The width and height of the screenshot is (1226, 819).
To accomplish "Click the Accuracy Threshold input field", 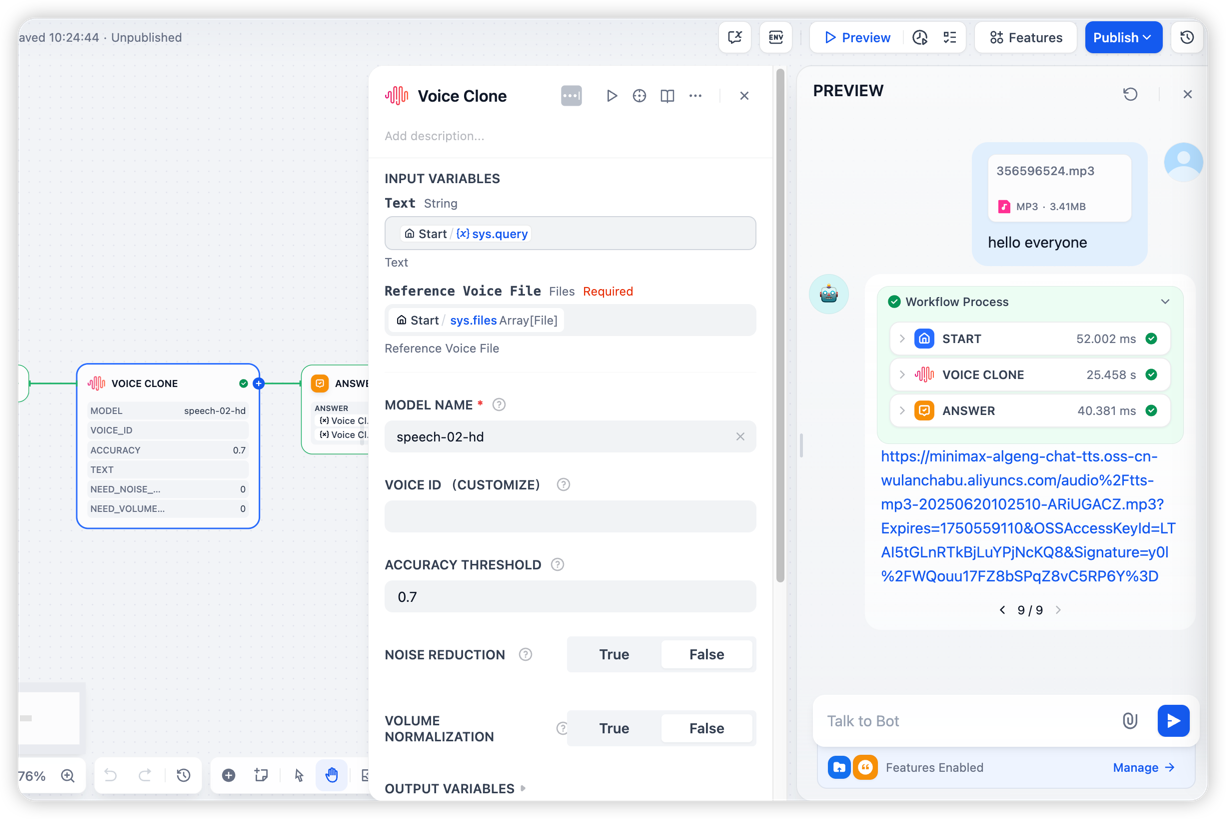I will 570,597.
